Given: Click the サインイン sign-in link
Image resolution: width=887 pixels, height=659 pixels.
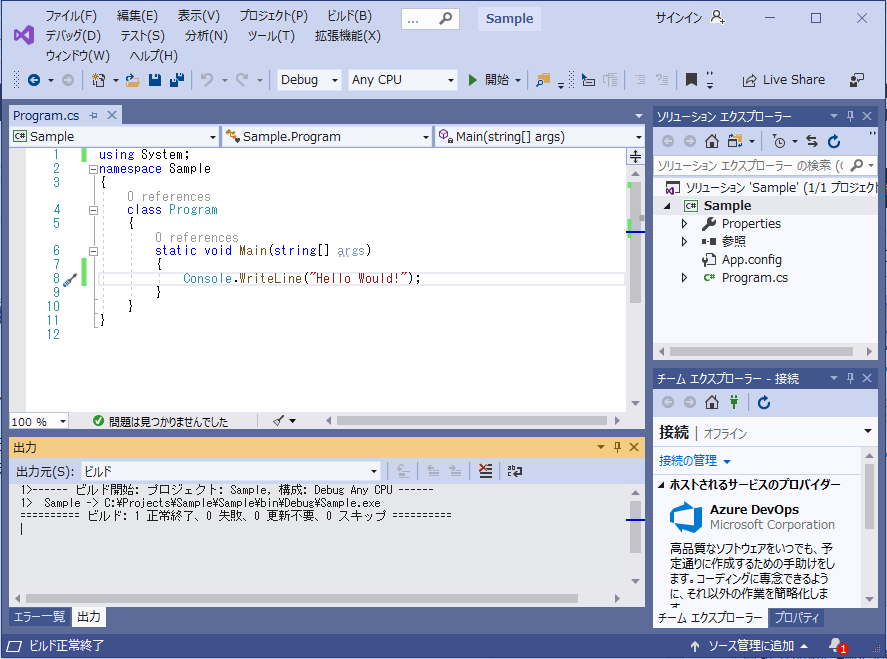Looking at the screenshot, I should point(678,18).
